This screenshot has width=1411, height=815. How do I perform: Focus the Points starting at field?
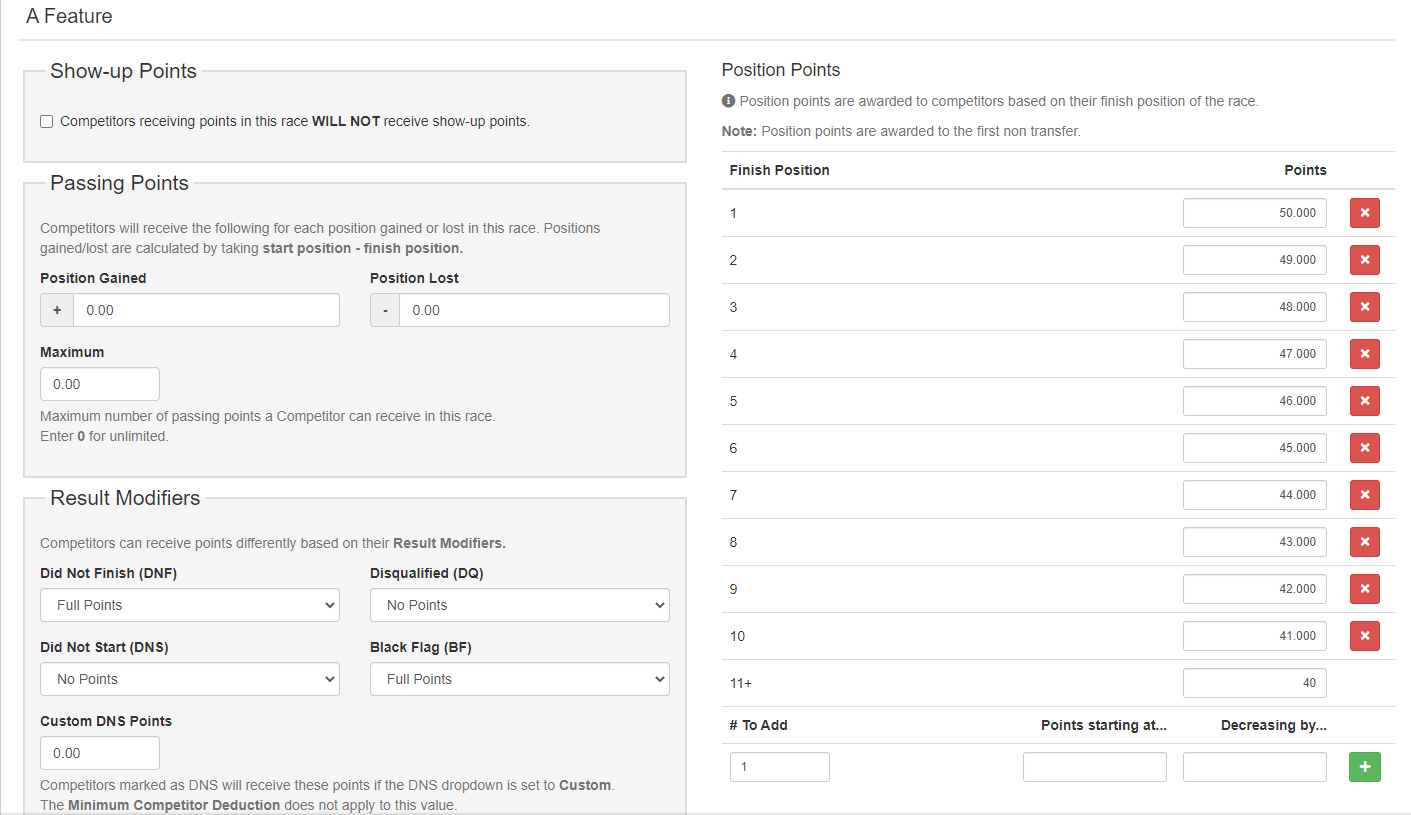click(x=1094, y=767)
